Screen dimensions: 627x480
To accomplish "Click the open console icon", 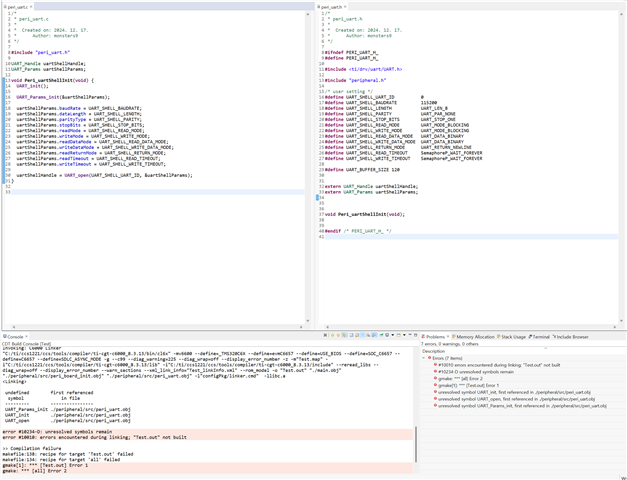I will click(399, 335).
